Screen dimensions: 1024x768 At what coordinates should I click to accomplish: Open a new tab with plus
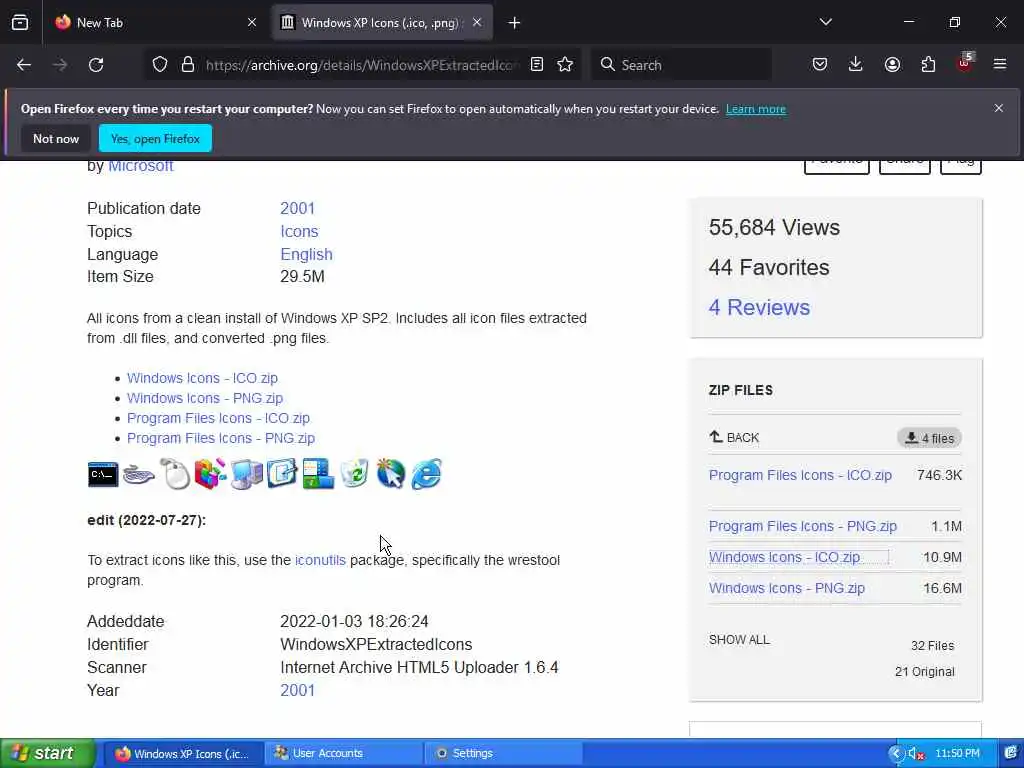(515, 23)
